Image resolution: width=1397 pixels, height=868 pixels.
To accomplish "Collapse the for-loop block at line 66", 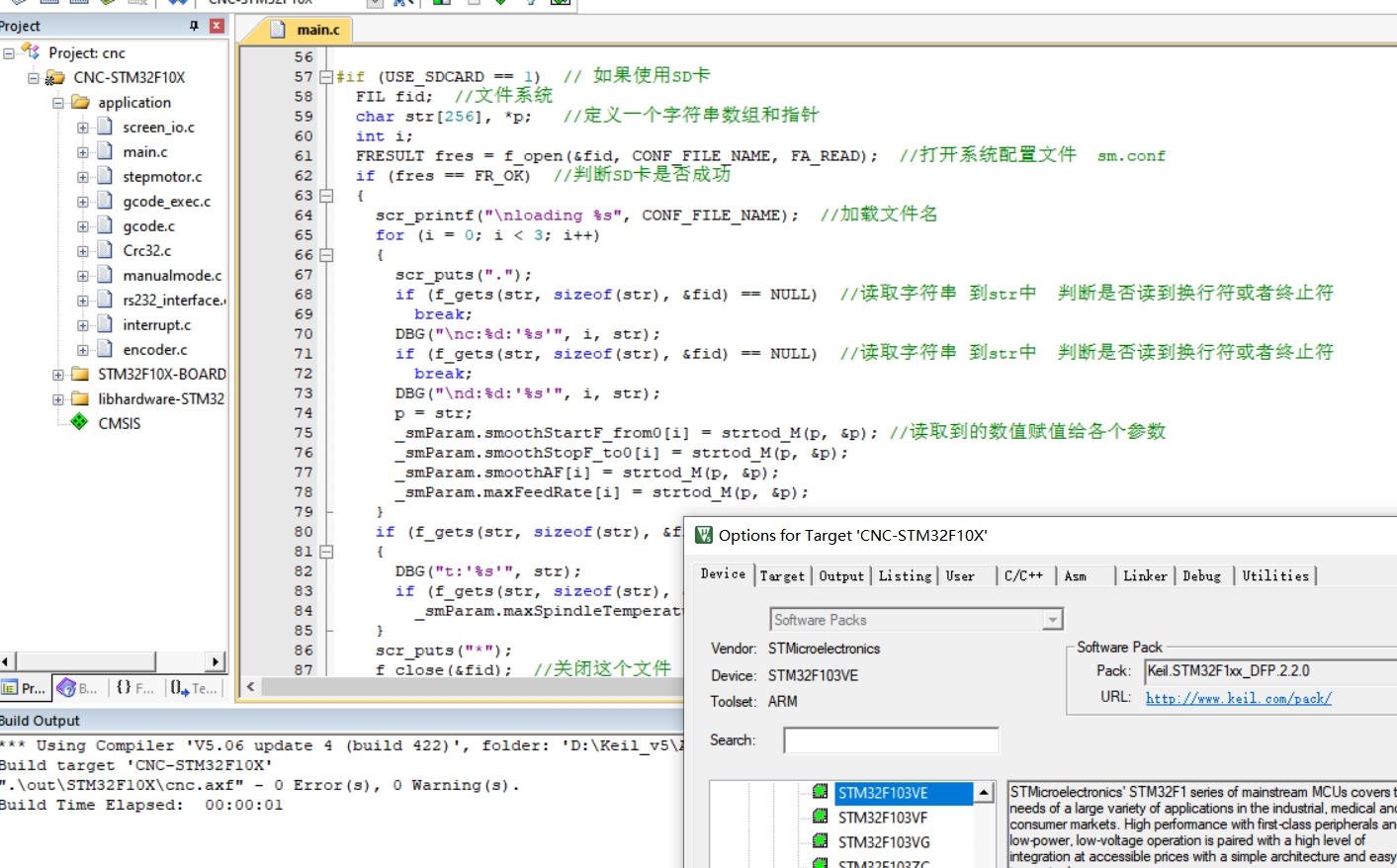I will click(326, 255).
